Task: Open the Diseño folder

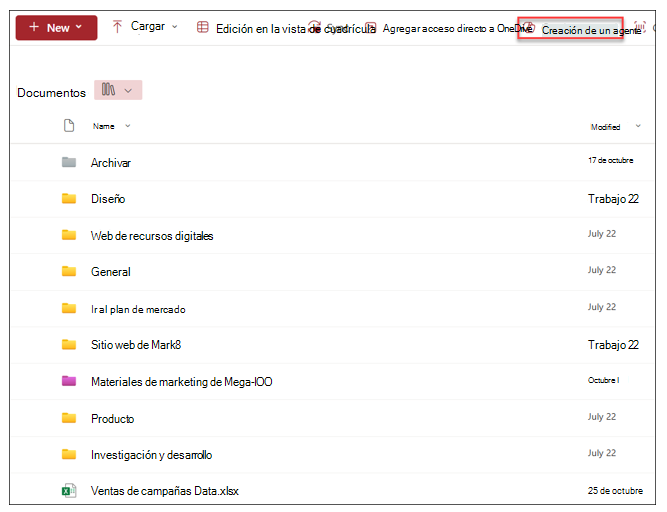Action: (108, 199)
